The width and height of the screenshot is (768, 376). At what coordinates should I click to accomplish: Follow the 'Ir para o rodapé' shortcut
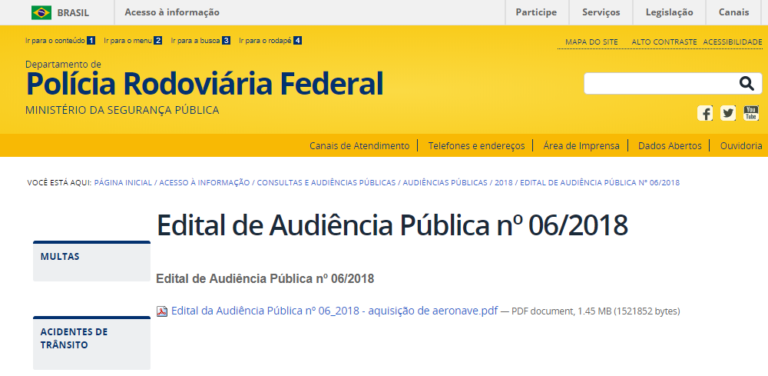pos(270,41)
